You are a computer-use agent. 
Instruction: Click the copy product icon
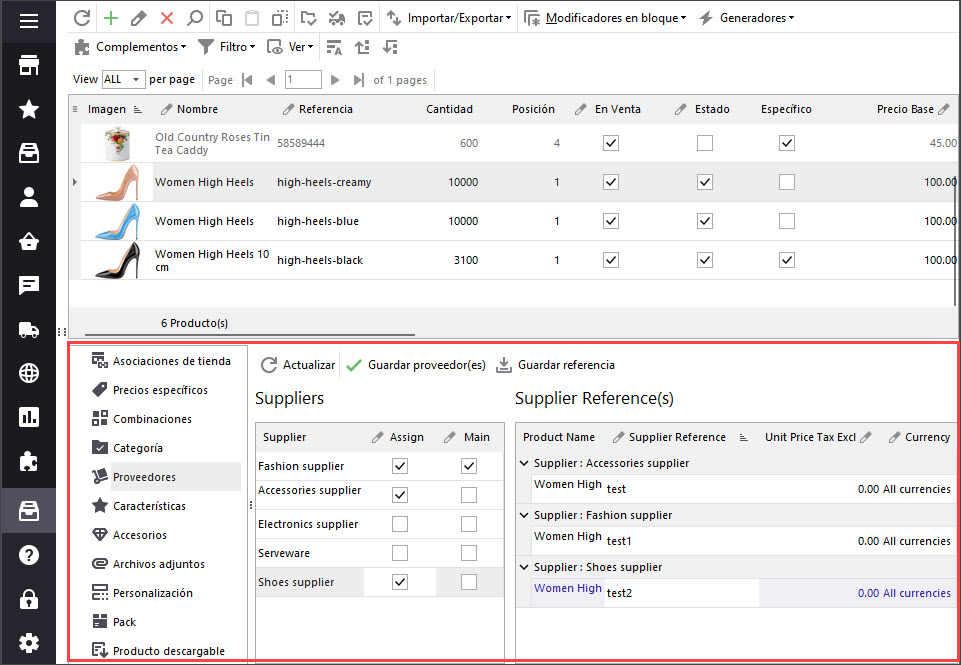click(224, 18)
